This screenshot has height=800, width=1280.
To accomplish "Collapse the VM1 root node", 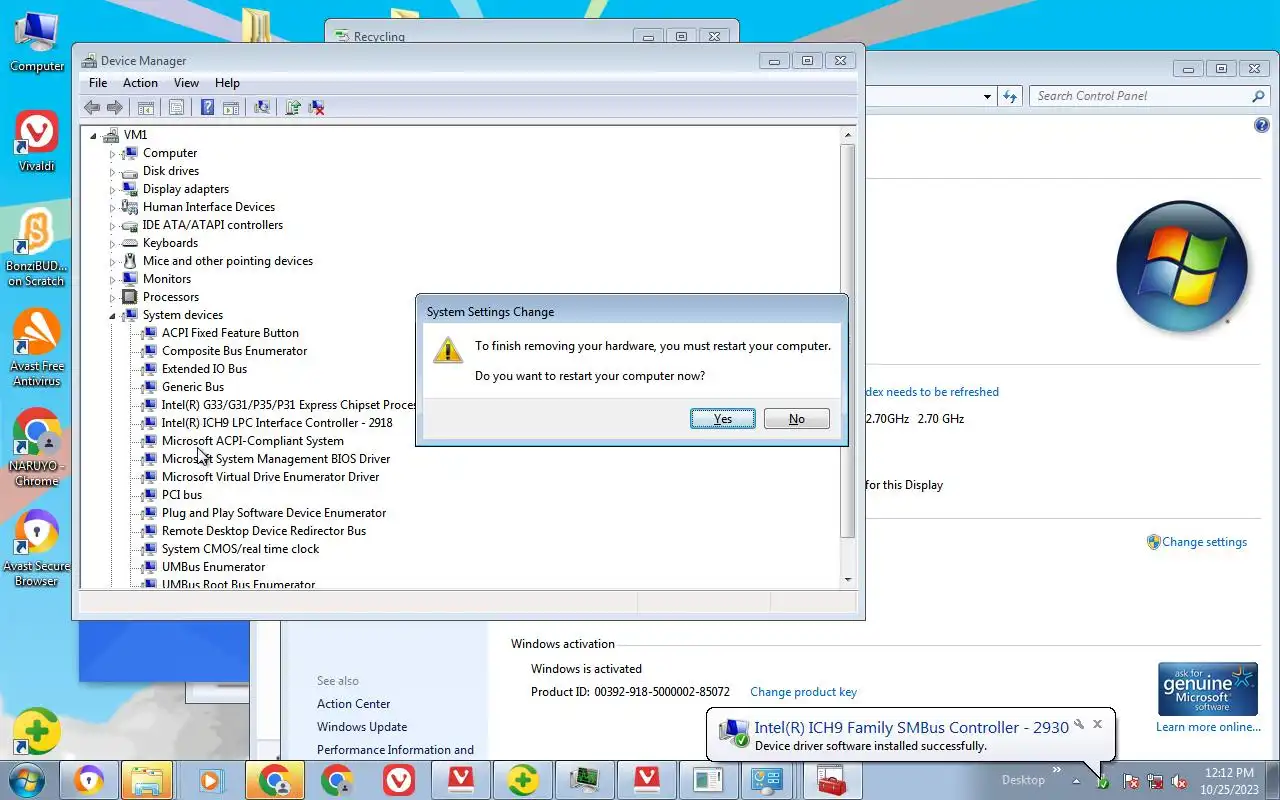I will click(94, 135).
